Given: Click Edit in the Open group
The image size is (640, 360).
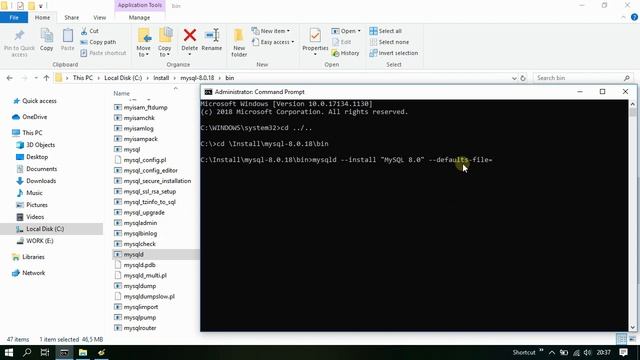Looking at the screenshot, I should [342, 42].
